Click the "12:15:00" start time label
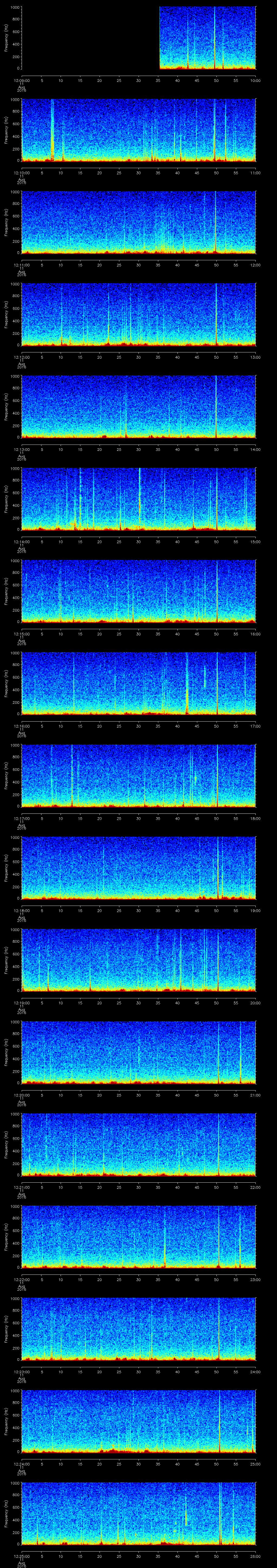277x1568 pixels. tap(21, 634)
